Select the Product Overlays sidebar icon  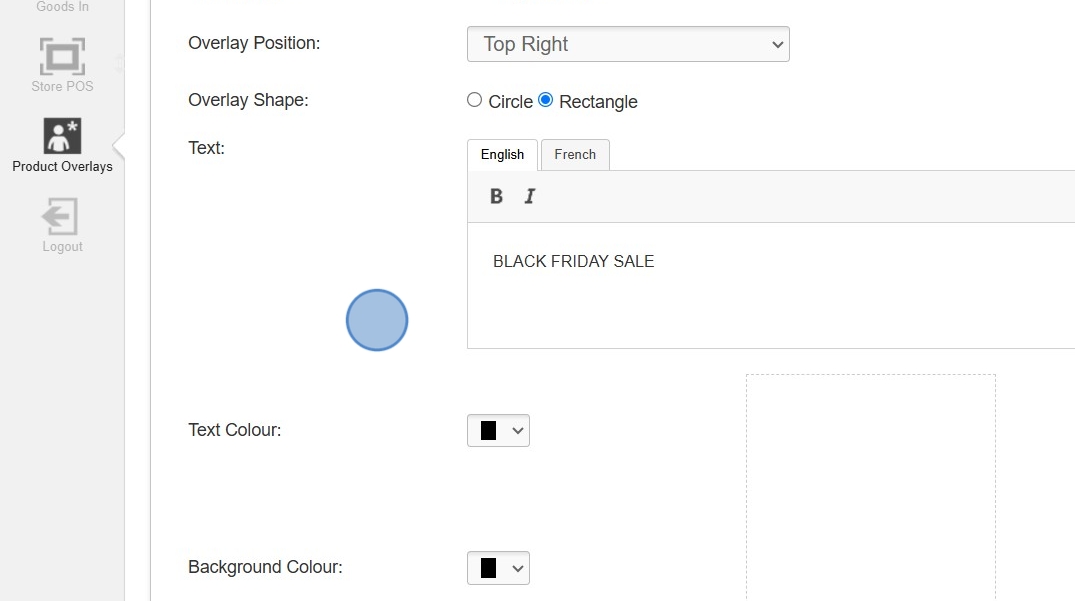tap(62, 136)
